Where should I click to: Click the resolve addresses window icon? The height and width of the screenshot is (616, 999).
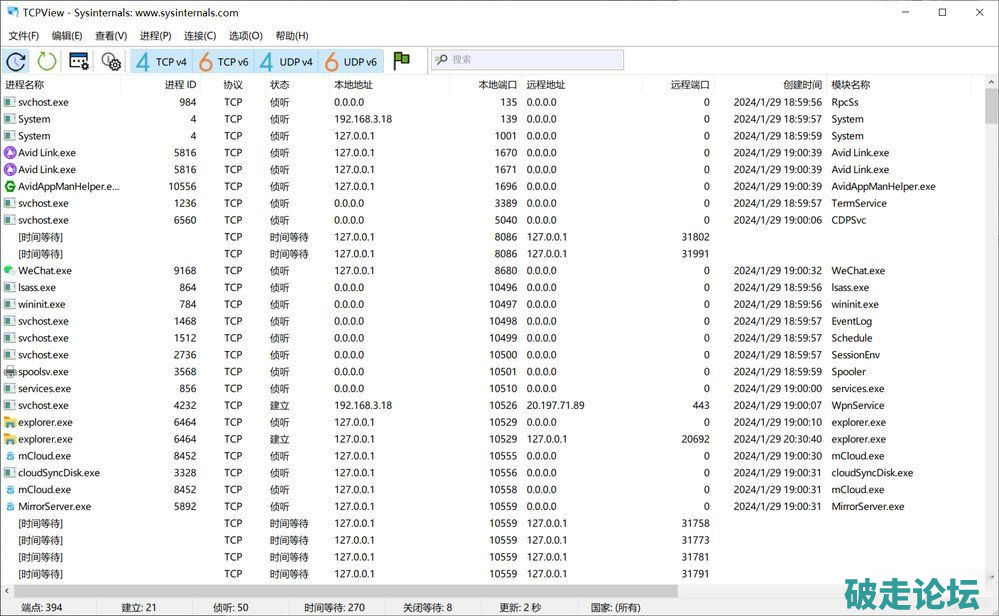click(x=79, y=61)
